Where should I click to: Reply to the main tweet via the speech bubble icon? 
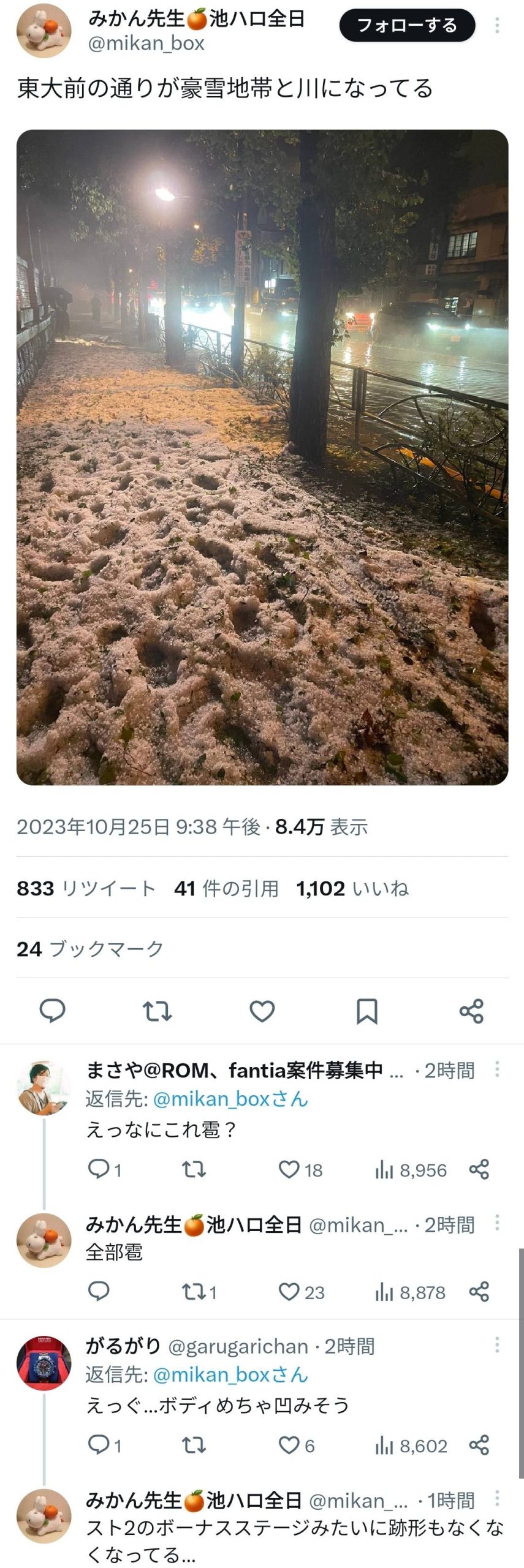pos(52,1011)
